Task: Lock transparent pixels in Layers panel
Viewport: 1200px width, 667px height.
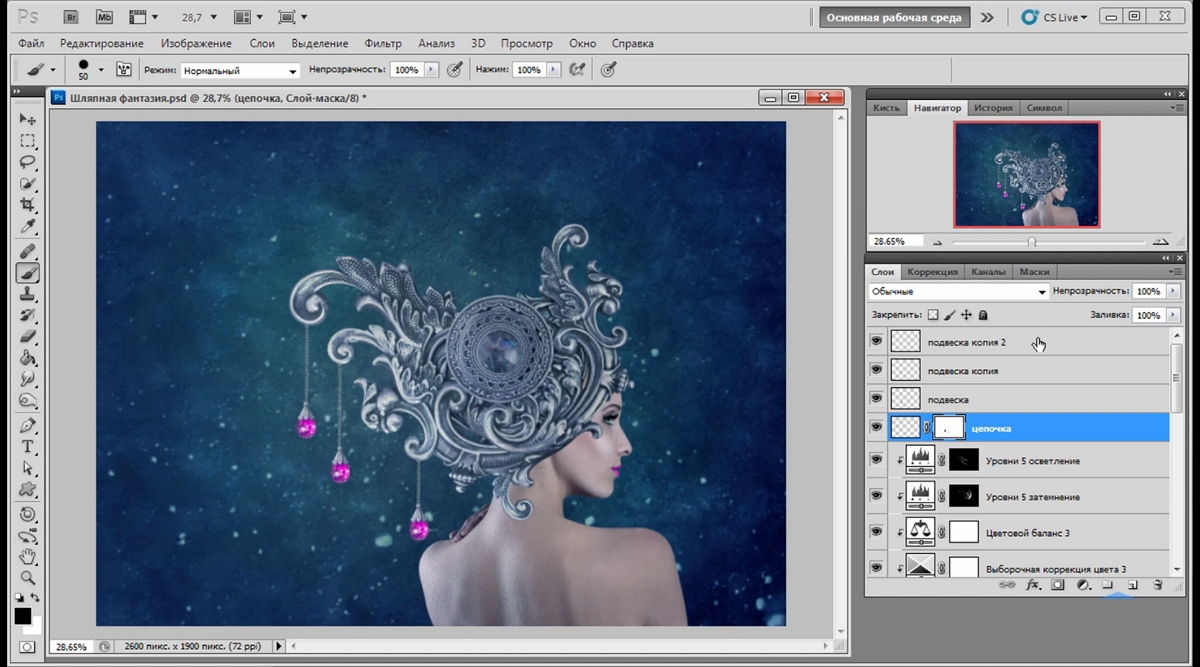Action: [933, 315]
